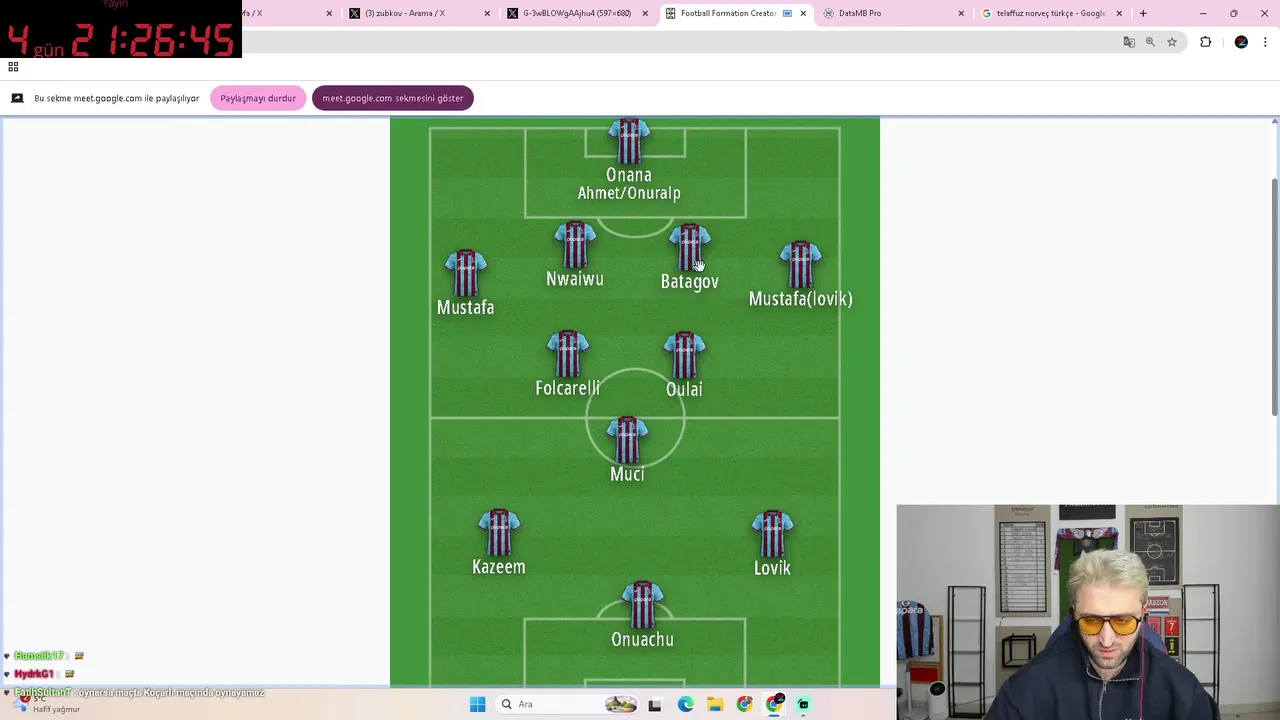Open the Chrome extensions puzzle icon
The height and width of the screenshot is (720, 1280).
tap(1205, 42)
